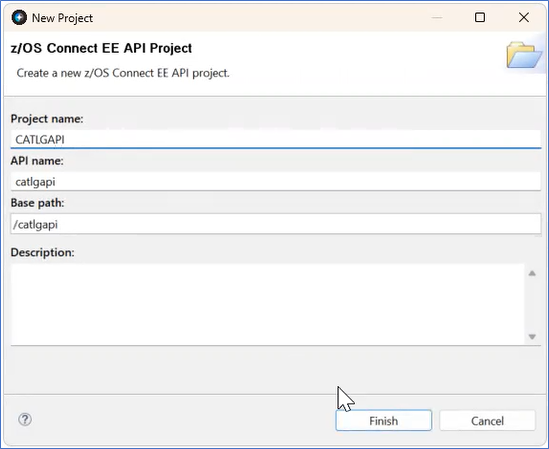549x449 pixels.
Task: Click the "z/OS Connect EE API Project" heading
Action: [101, 48]
